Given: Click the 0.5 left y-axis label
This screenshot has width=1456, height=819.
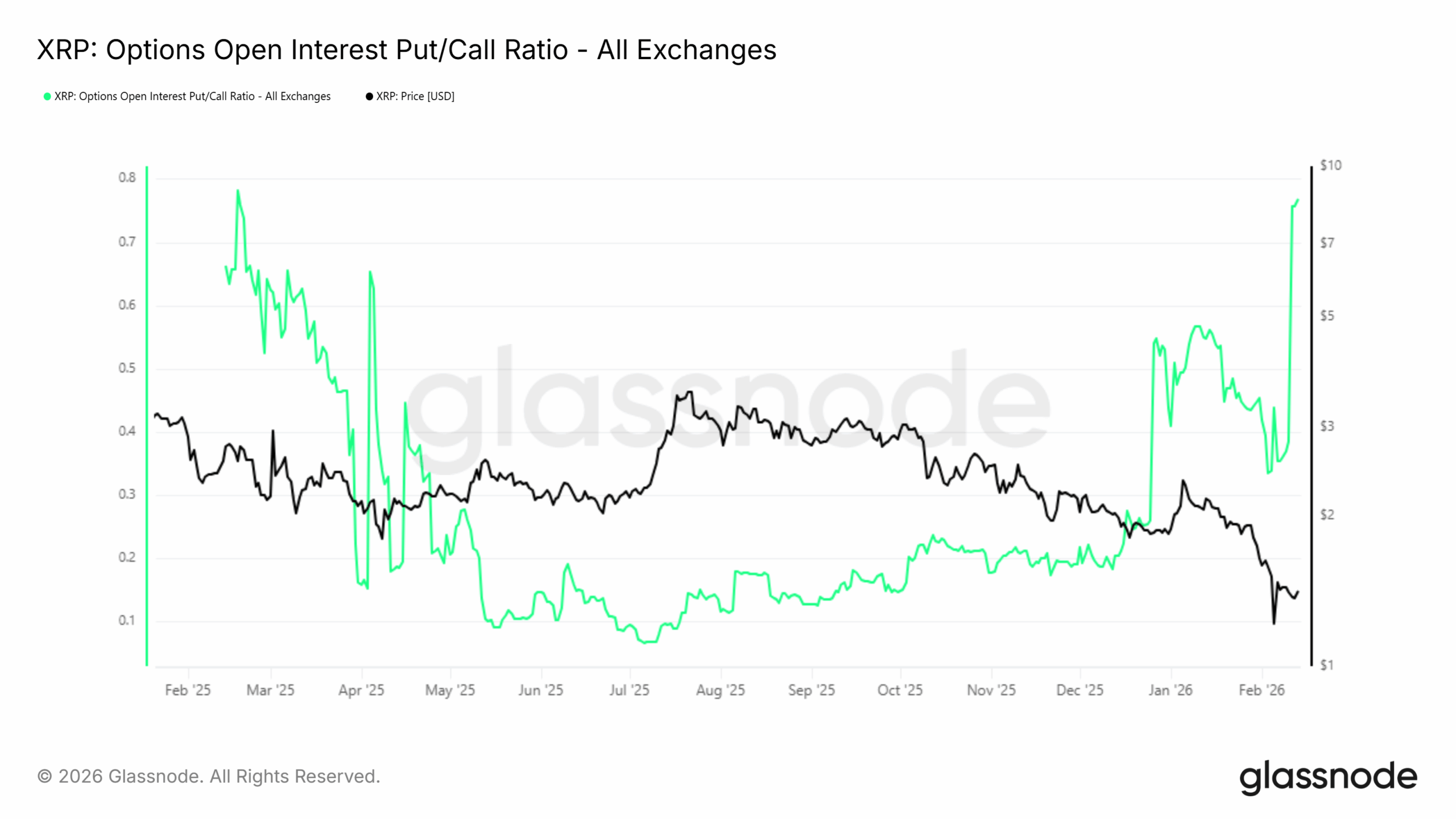Looking at the screenshot, I should pyautogui.click(x=127, y=368).
